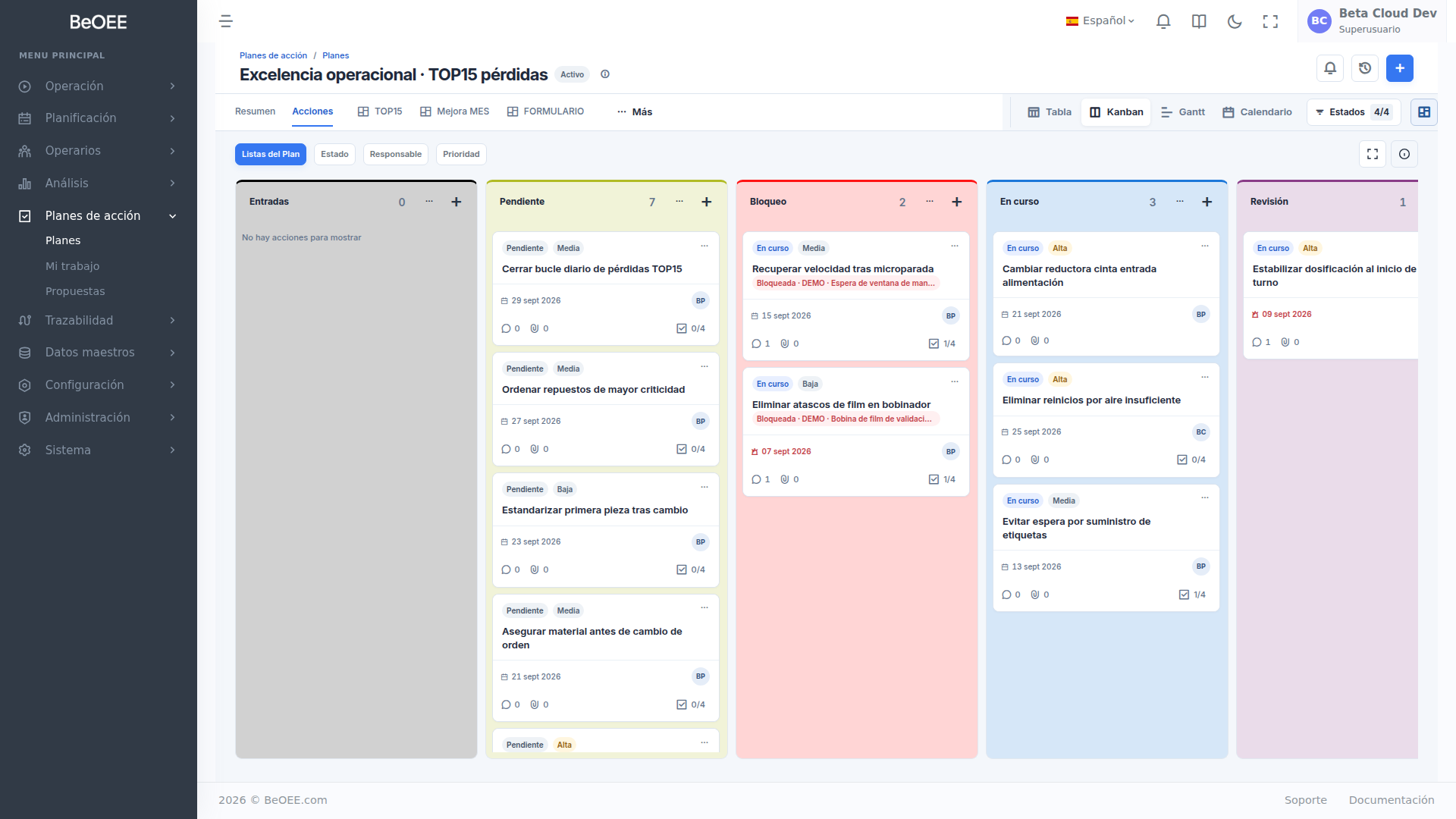Add a card to Entradas column
This screenshot has height=819, width=1456.
click(457, 202)
